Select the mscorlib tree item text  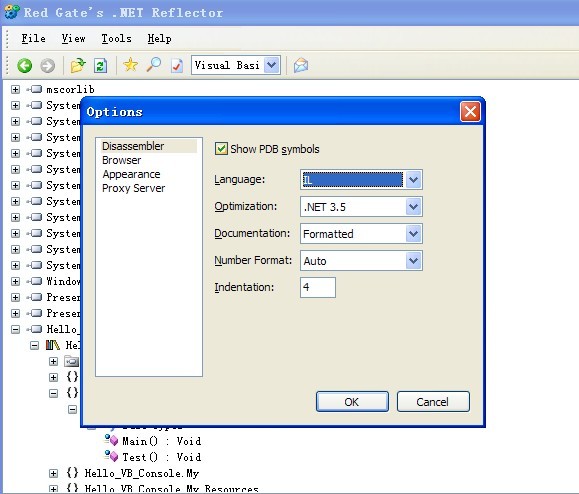tap(70, 89)
